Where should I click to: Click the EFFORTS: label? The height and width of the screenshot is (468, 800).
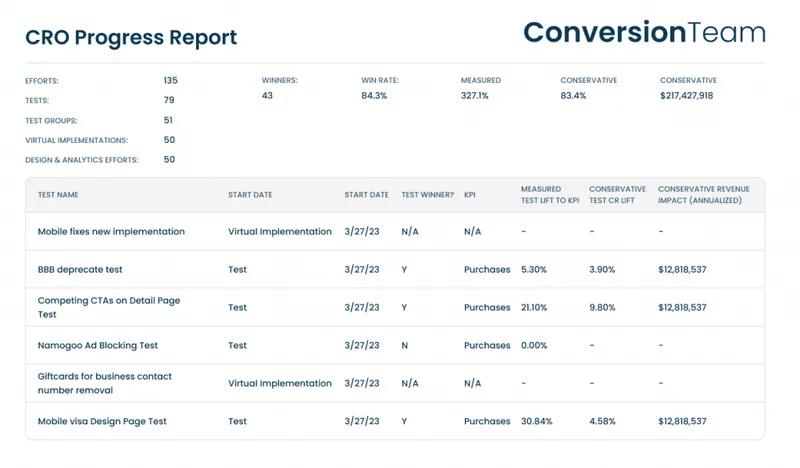coord(42,81)
